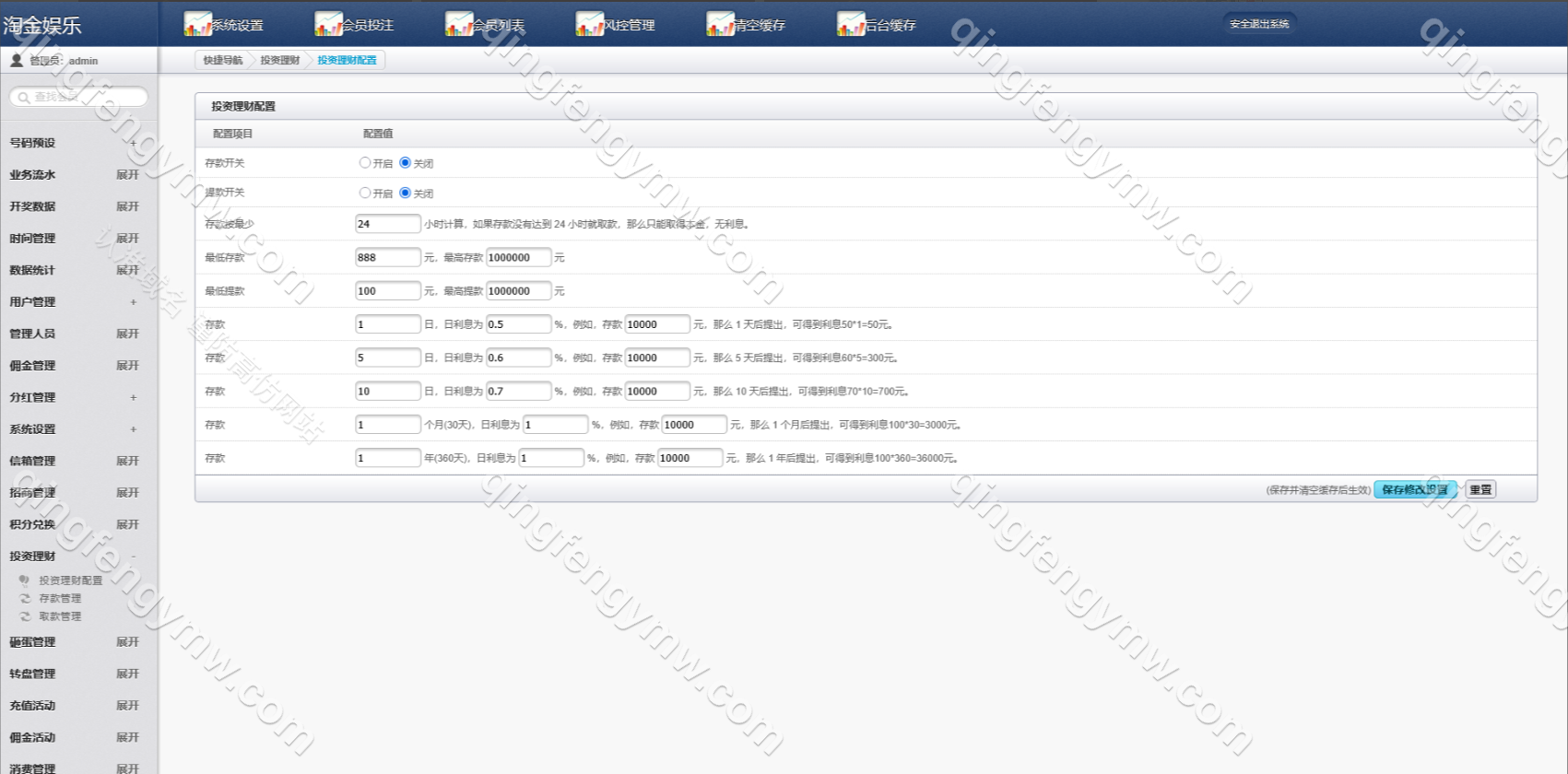1568x774 pixels.
Task: Expand 开奖数据 in the left menu
Action: point(127,206)
